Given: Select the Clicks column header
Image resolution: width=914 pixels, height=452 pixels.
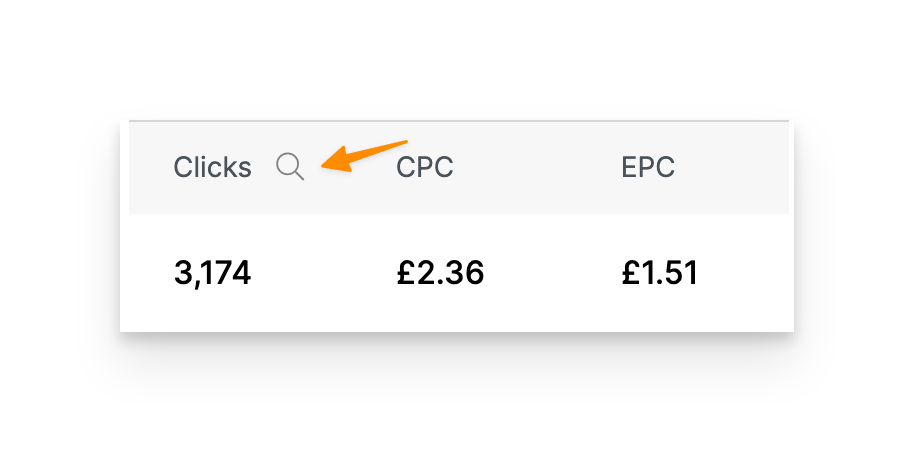Looking at the screenshot, I should pyautogui.click(x=212, y=167).
